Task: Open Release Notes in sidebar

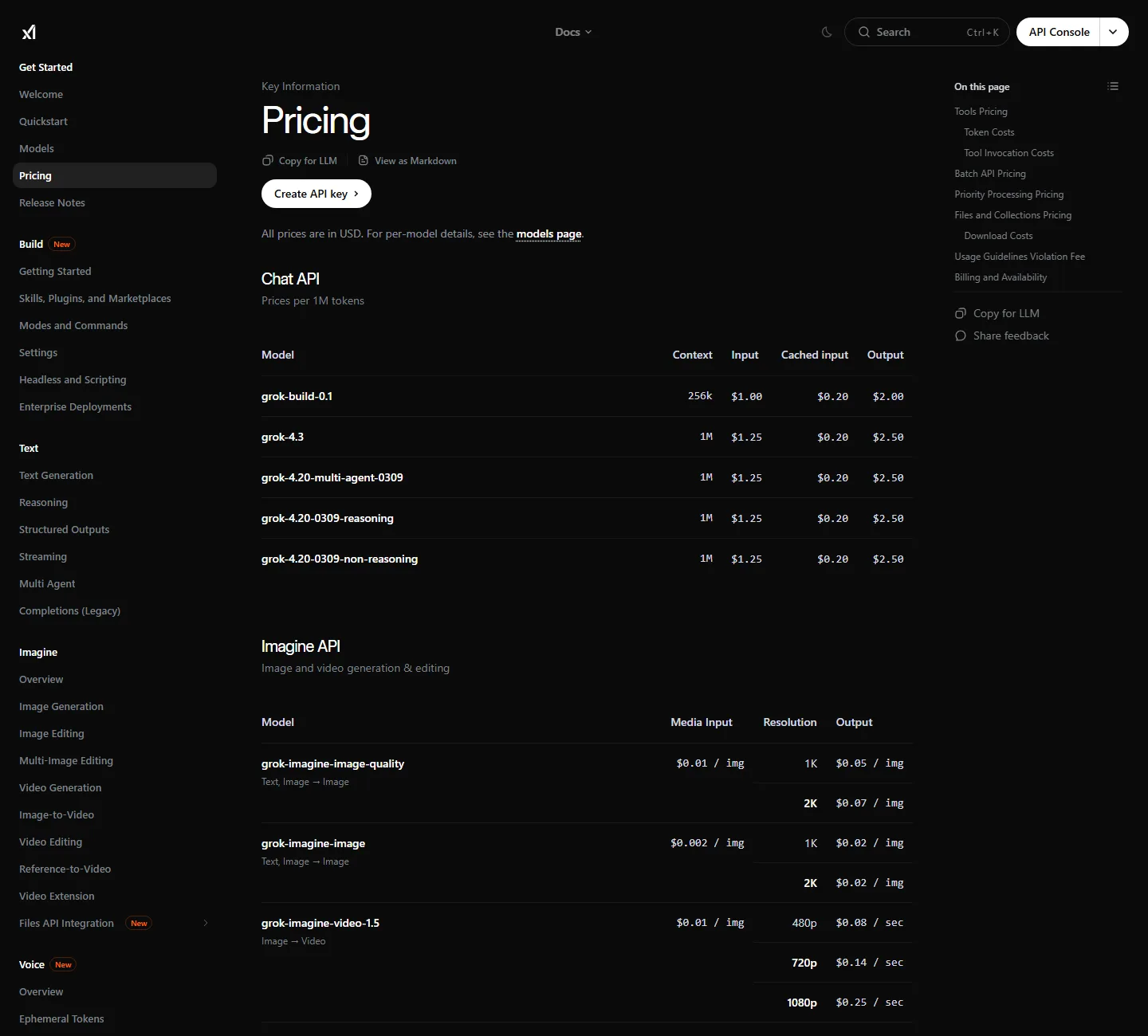Action: [x=52, y=202]
